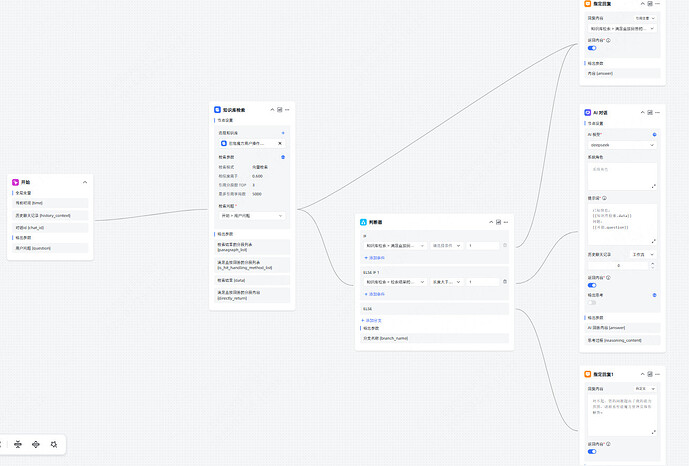Click the panel icon in 知识库检索 node header

pyautogui.click(x=279, y=110)
